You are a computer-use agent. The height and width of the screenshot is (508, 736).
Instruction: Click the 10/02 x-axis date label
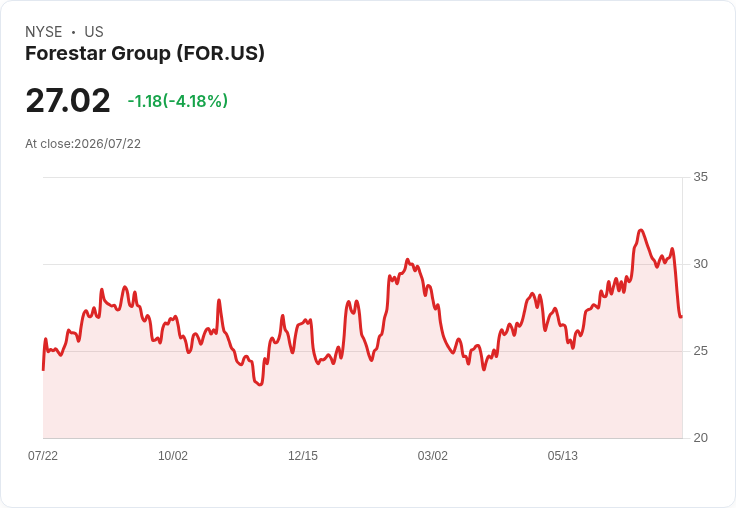pos(173,455)
